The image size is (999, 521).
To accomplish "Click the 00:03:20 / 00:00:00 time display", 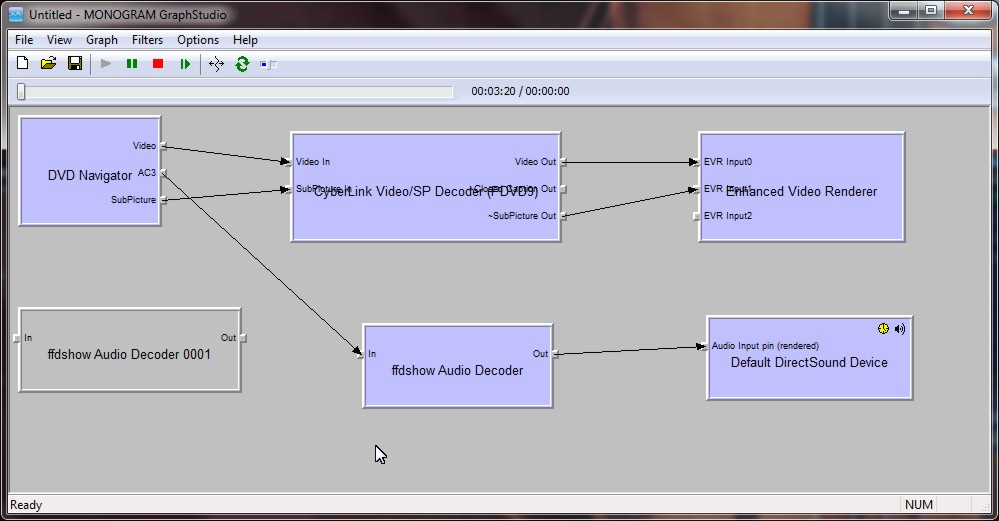I will [521, 91].
